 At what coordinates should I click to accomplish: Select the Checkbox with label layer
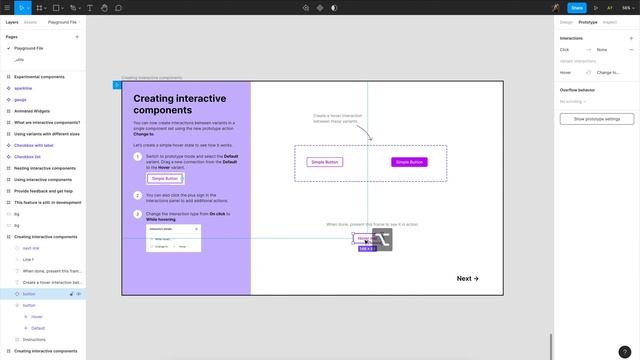point(33,145)
